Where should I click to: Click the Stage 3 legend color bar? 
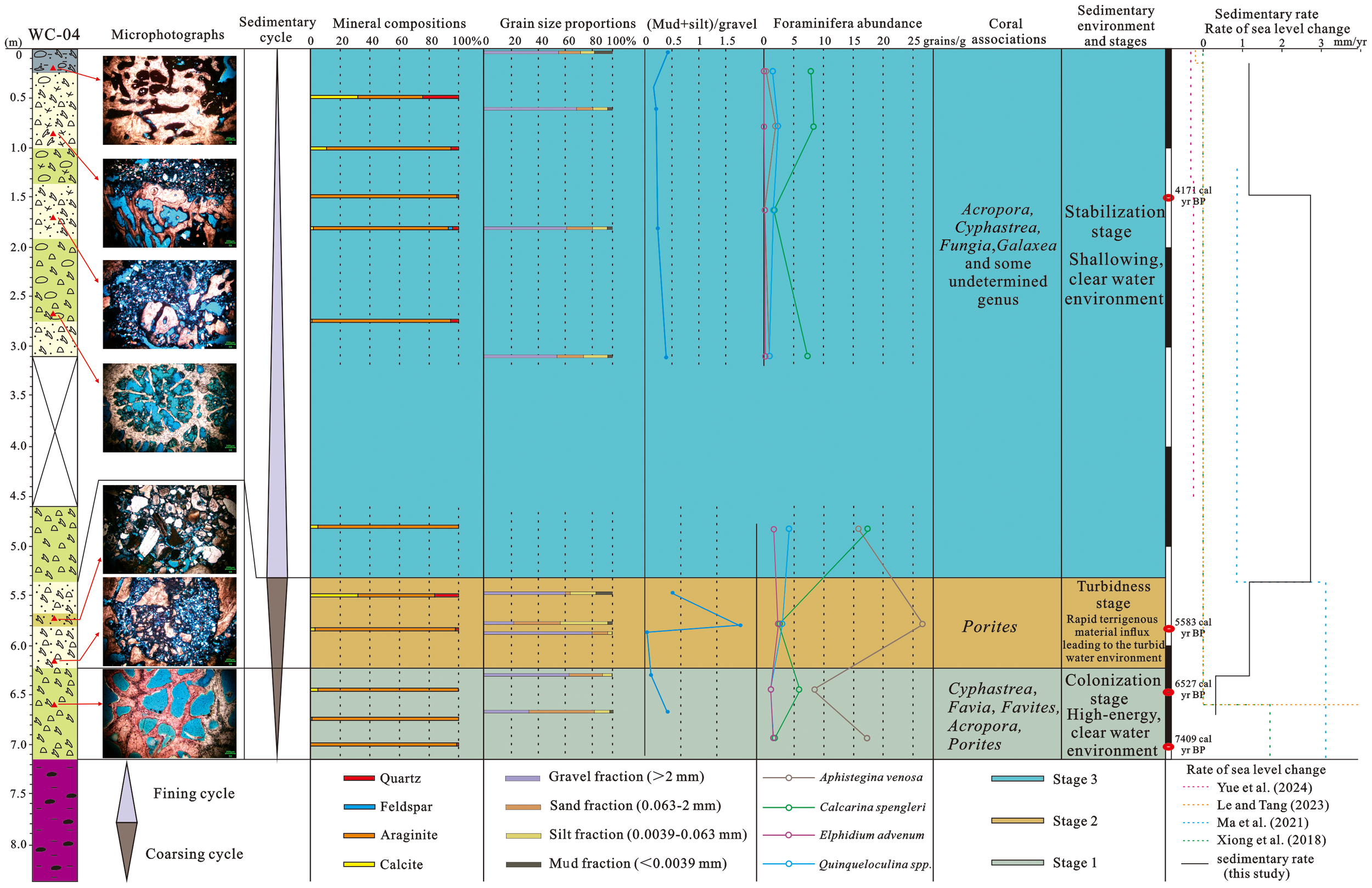tap(1017, 779)
